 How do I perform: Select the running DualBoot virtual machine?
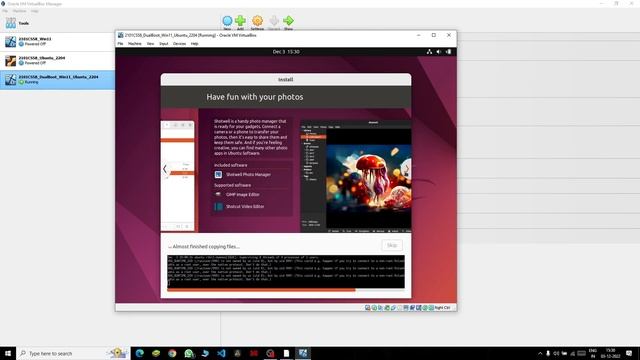click(57, 80)
